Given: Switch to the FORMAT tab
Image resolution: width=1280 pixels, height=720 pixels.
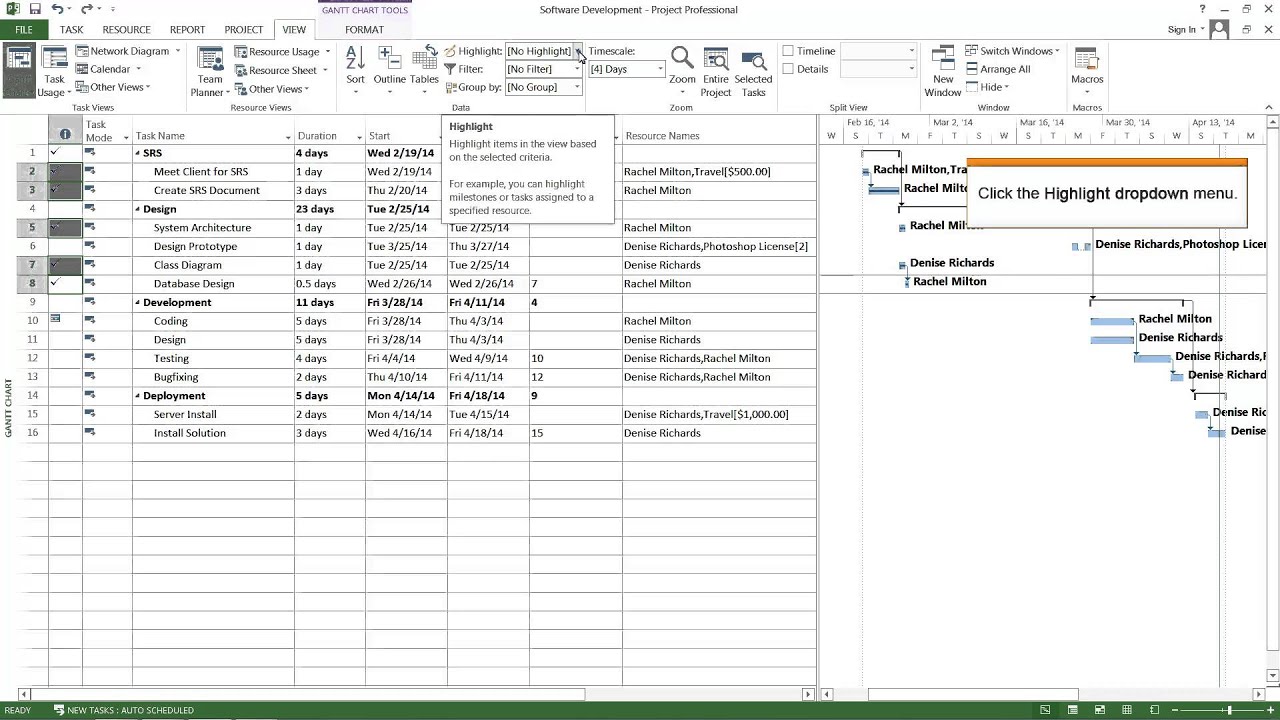Looking at the screenshot, I should click(x=364, y=29).
